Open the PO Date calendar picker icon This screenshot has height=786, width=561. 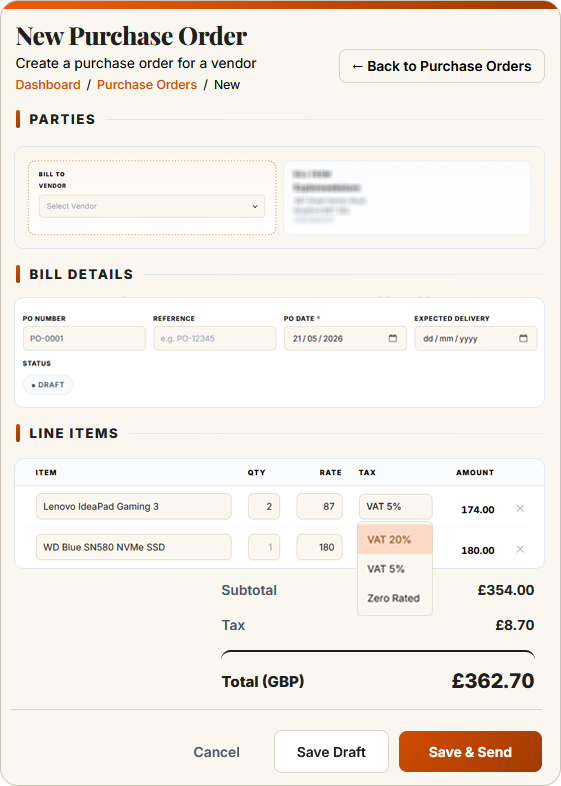(x=393, y=338)
